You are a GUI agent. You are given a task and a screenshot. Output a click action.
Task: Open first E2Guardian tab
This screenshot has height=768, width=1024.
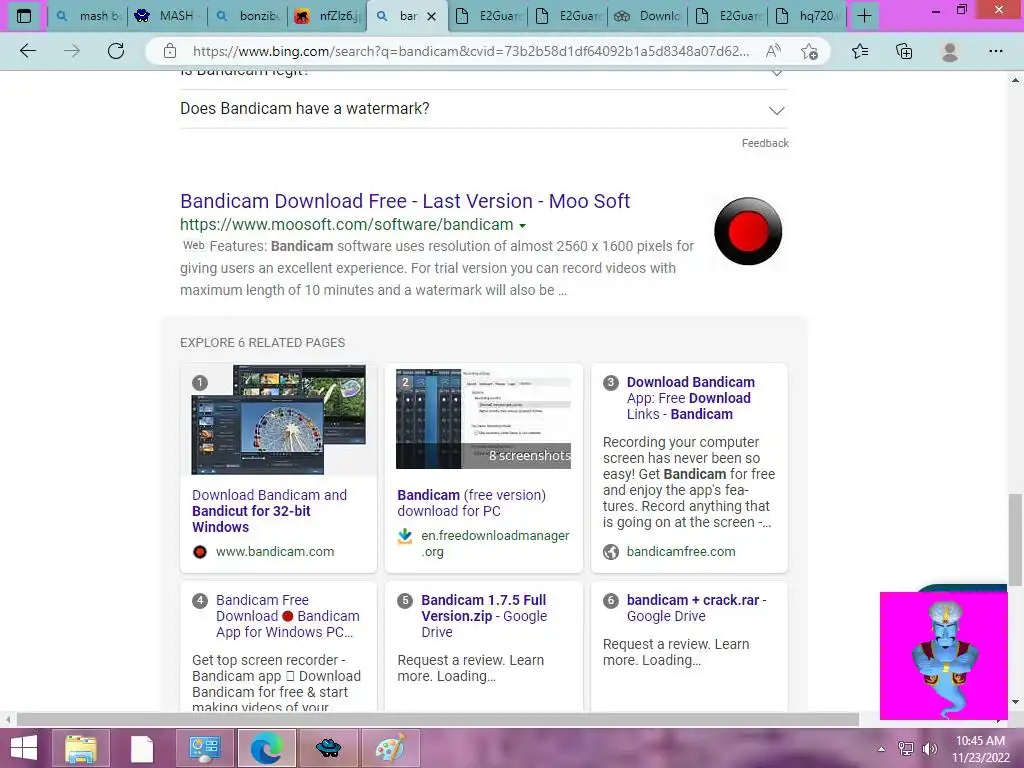point(487,16)
